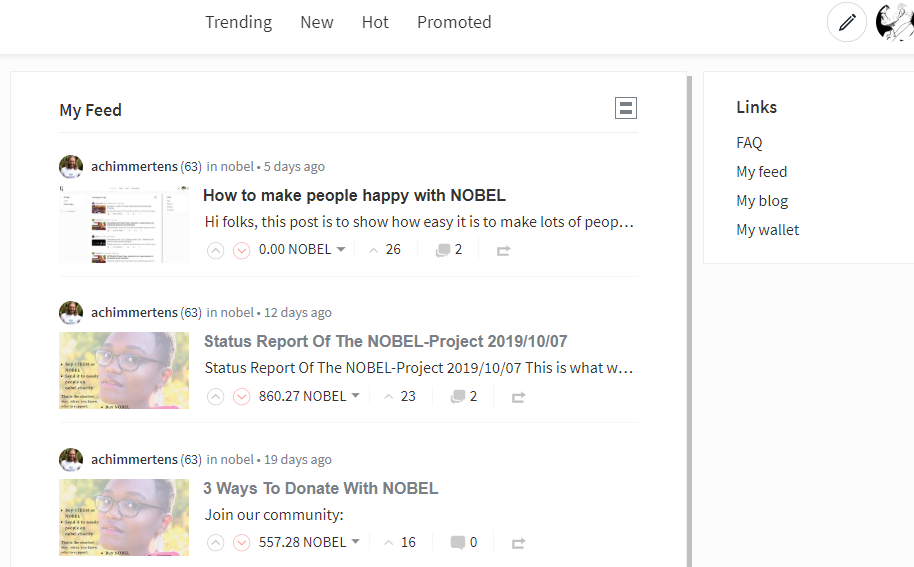The image size is (914, 567).
Task: Expand the 0.00 NOBEL payout dropdown
Action: [341, 250]
